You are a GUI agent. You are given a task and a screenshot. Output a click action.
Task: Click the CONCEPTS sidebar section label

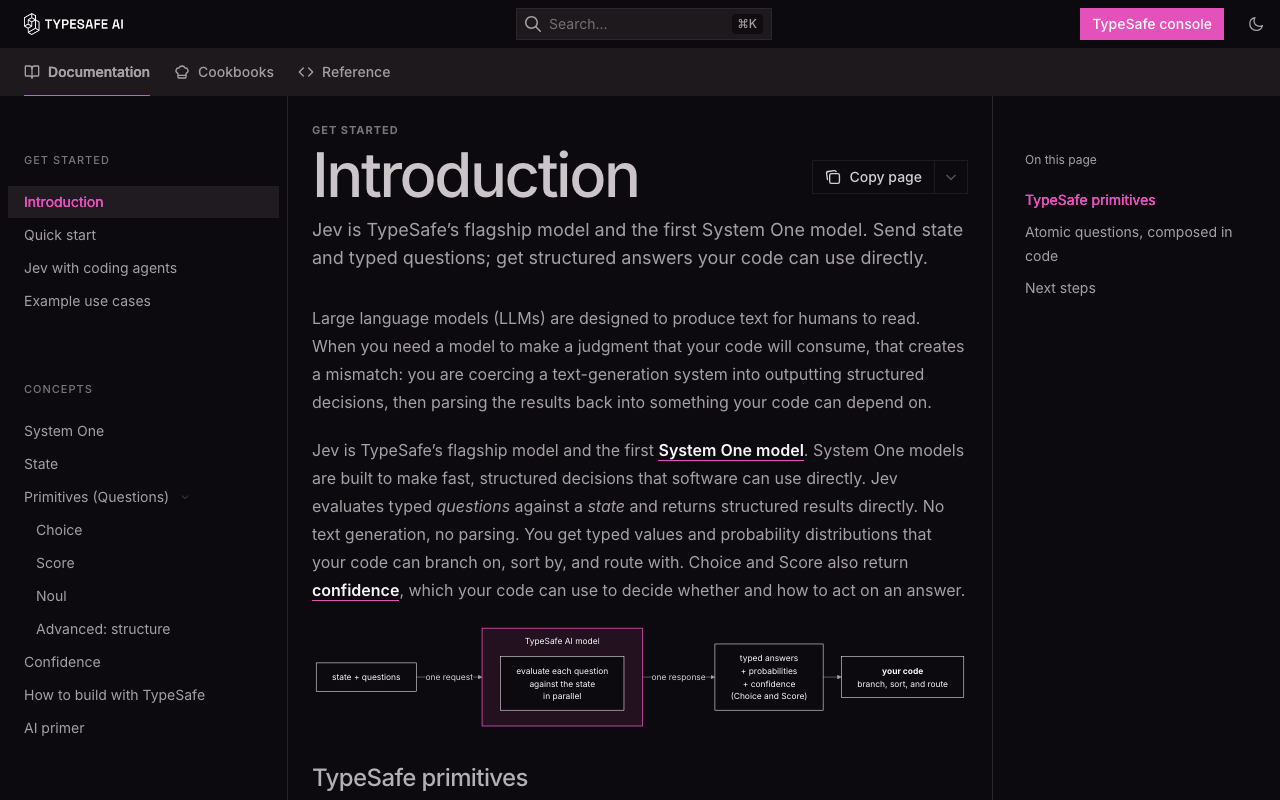tap(58, 389)
